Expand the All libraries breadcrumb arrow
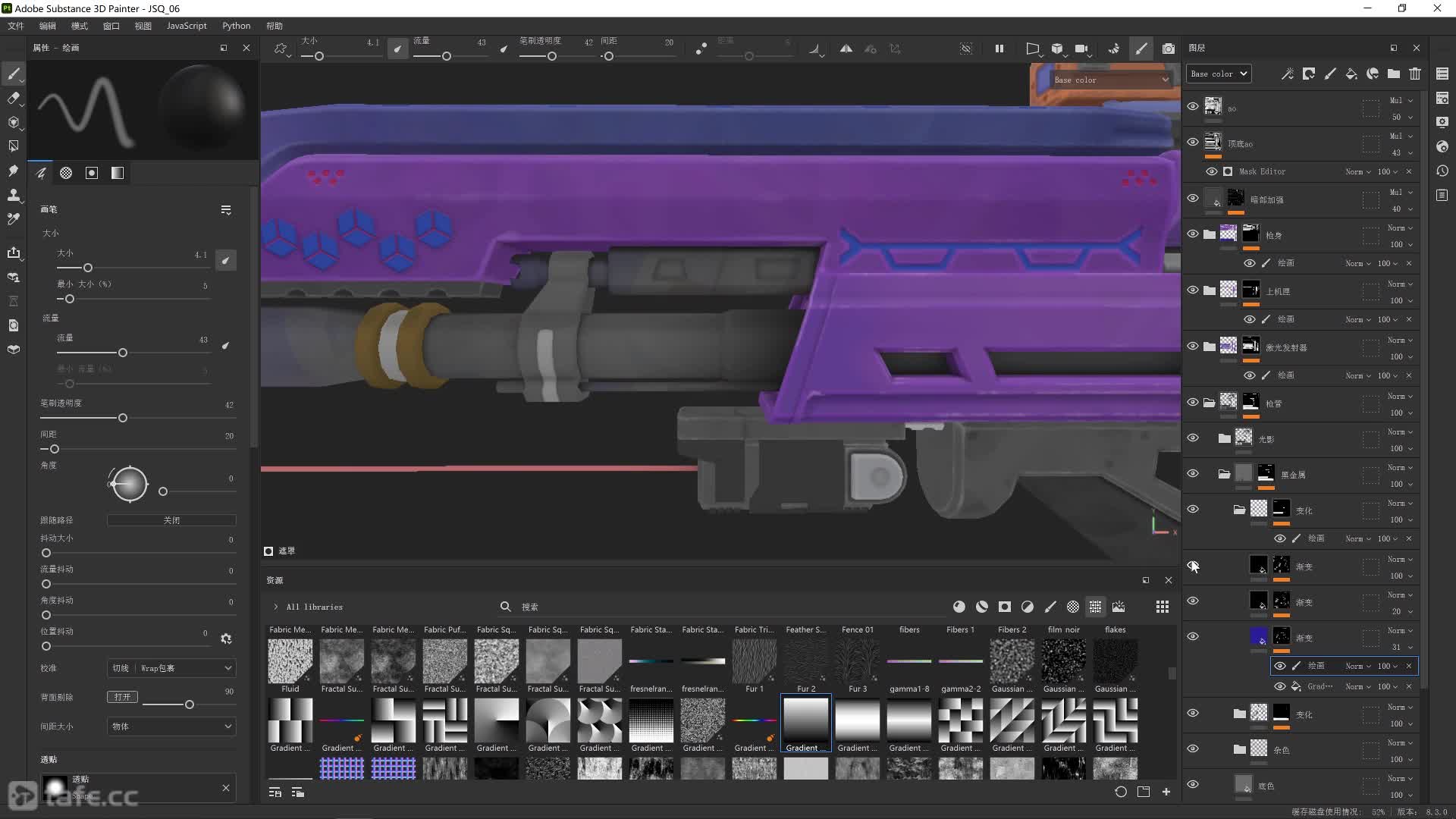The width and height of the screenshot is (1456, 819). pyautogui.click(x=275, y=607)
